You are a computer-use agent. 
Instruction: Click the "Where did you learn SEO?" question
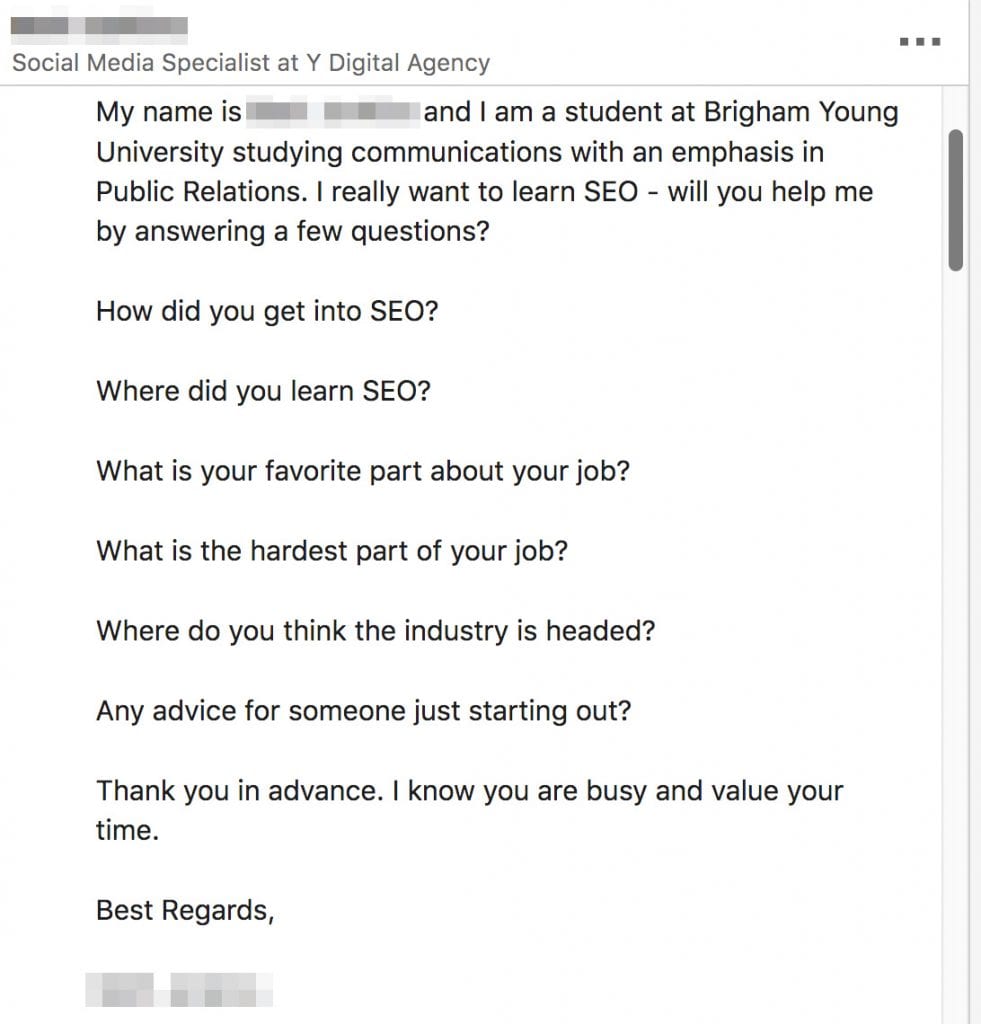pos(263,390)
